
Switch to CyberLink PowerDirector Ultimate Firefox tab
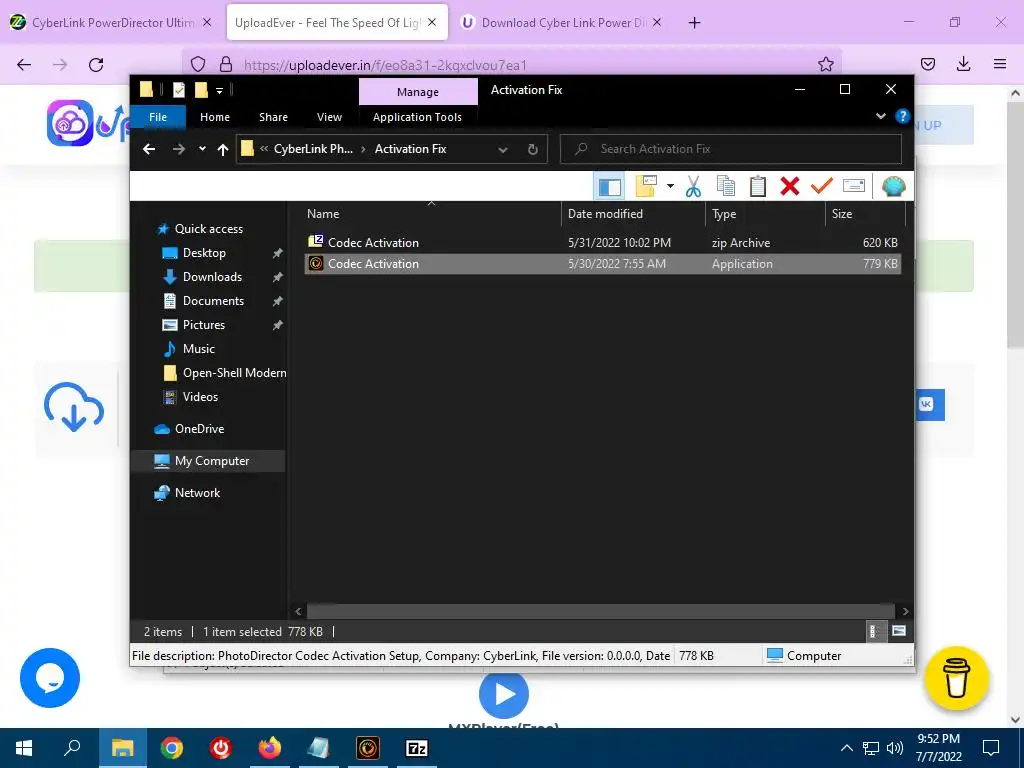tap(111, 22)
